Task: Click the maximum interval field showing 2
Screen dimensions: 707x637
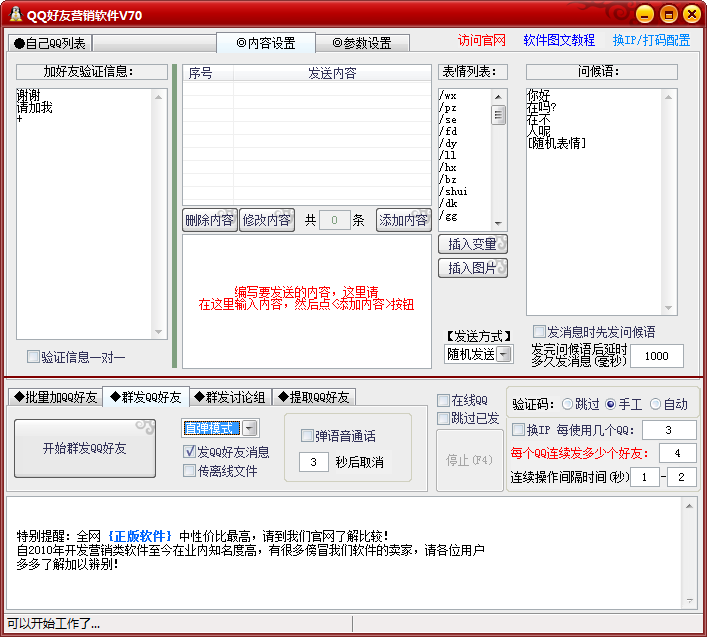Action: coord(681,477)
